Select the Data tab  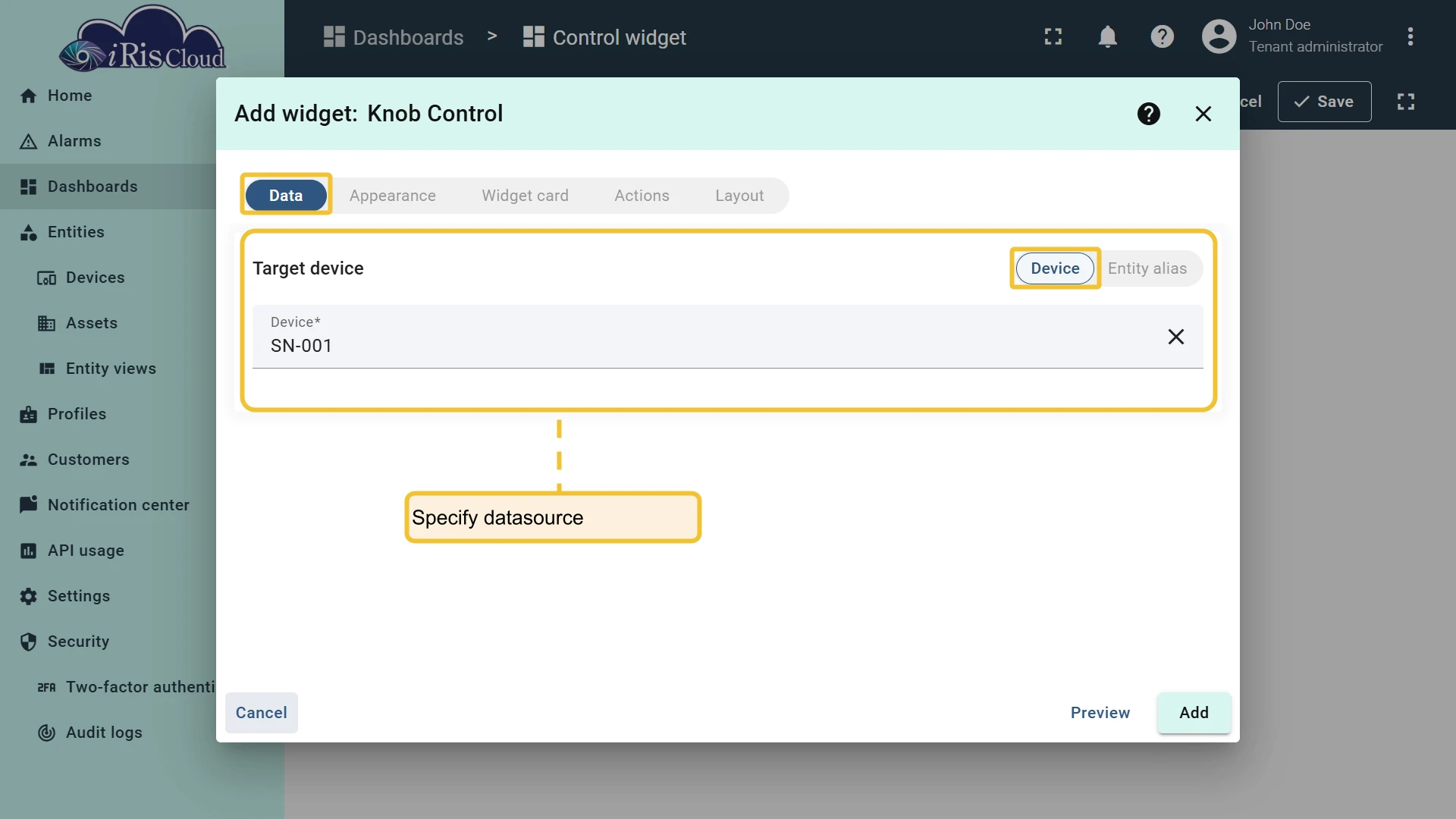[286, 196]
